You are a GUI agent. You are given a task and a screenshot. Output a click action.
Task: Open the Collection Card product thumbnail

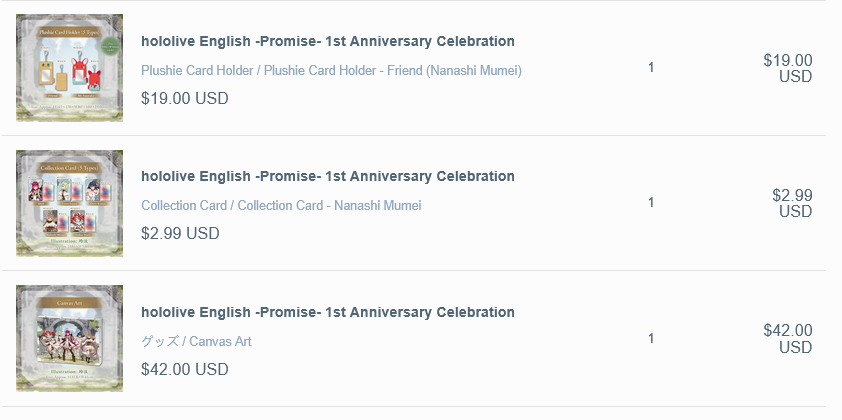point(69,203)
